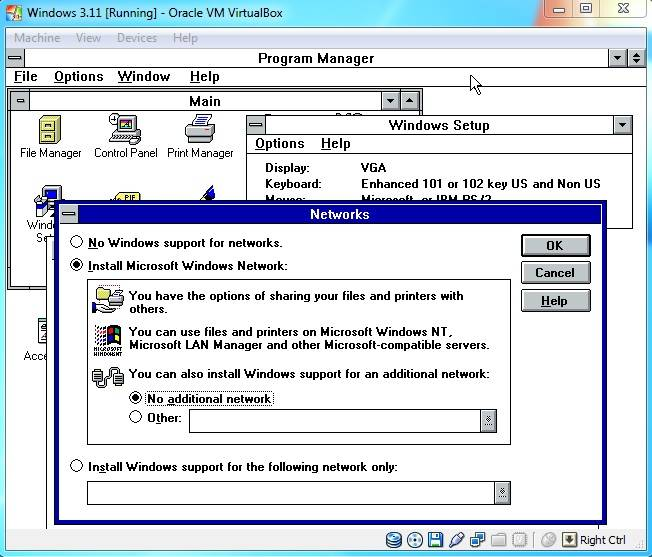The image size is (652, 557).
Task: Choose the Other additional network option
Action: point(136,418)
